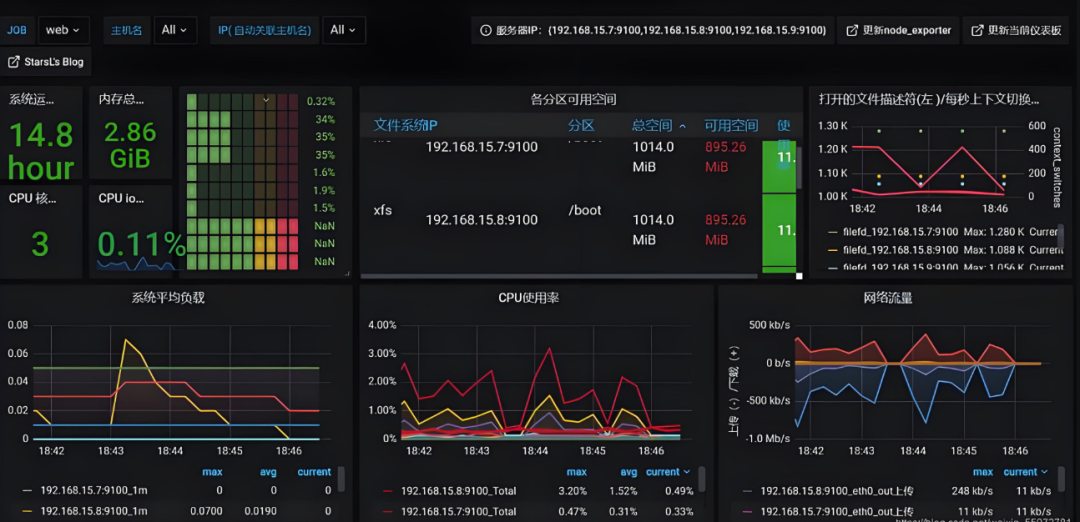This screenshot has width=1080, height=522.
Task: Click the CPU core count 3
Action: point(41,244)
